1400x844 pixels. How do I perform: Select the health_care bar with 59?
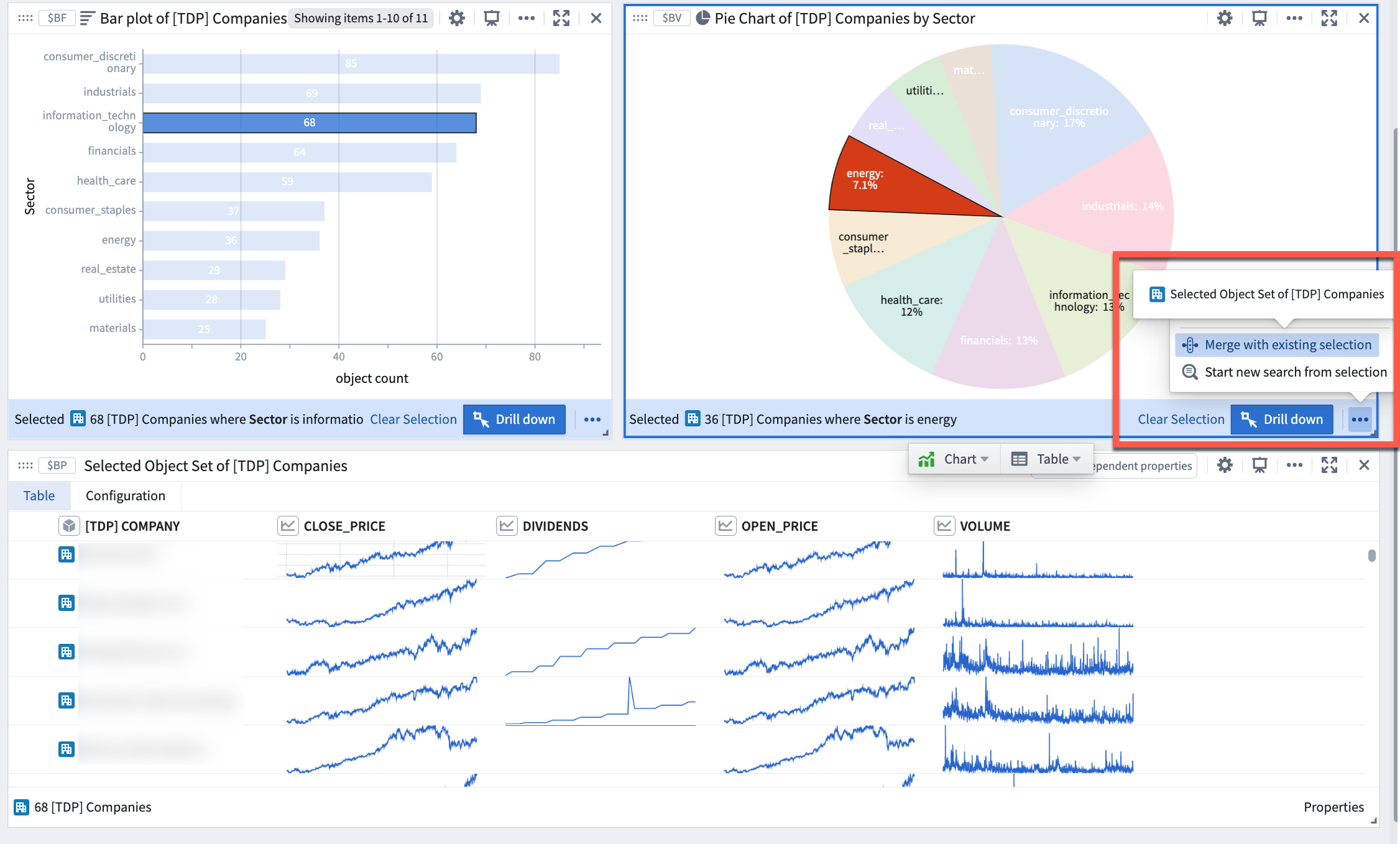(x=287, y=182)
